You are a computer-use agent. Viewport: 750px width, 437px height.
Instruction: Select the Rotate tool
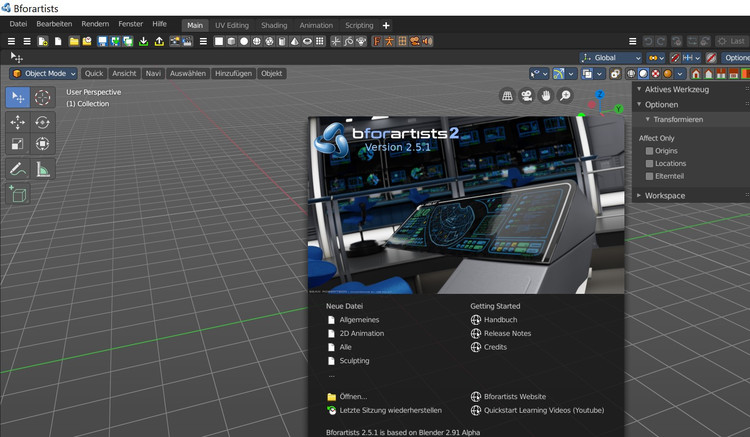(x=42, y=122)
